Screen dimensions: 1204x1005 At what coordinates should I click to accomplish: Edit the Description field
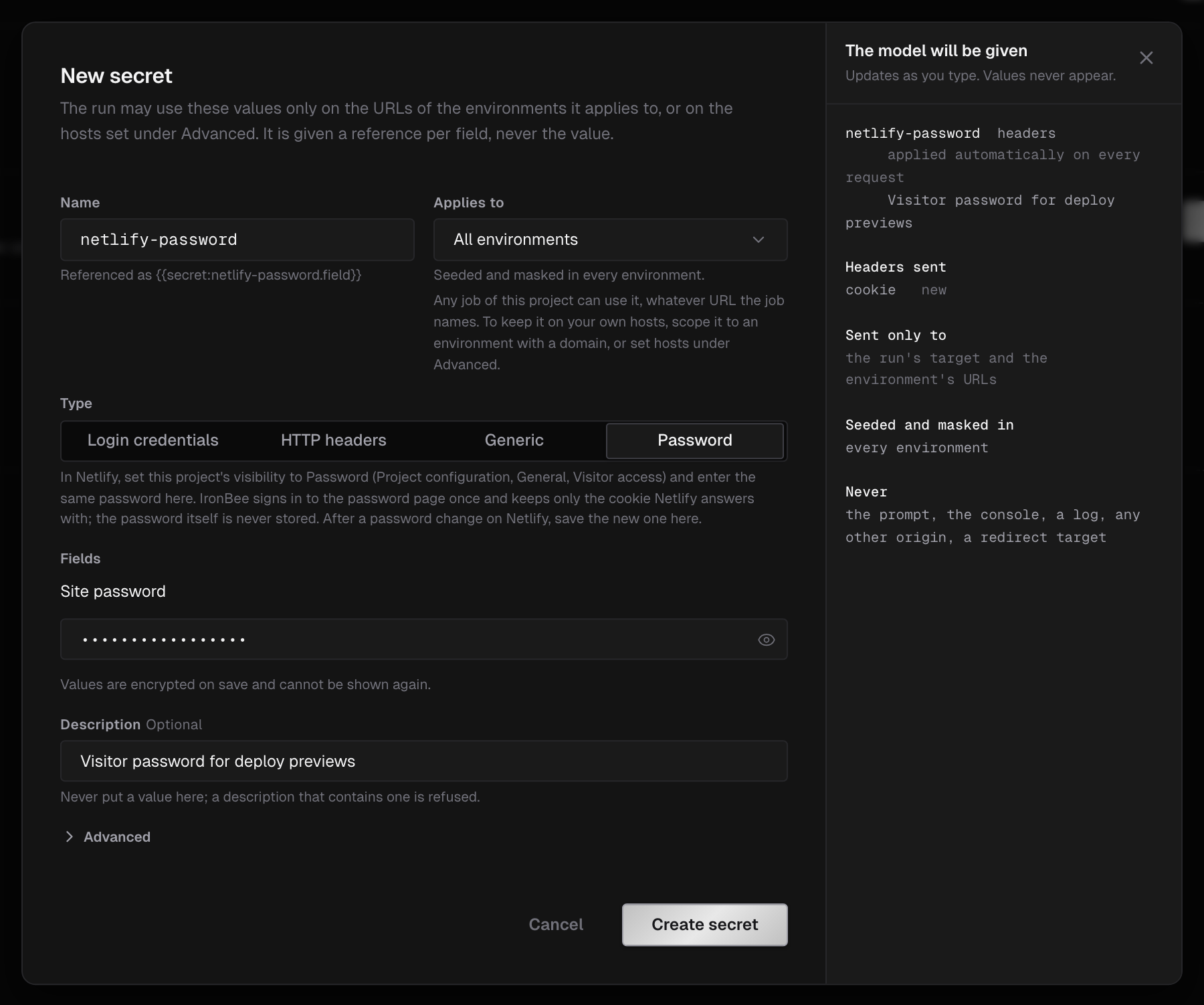(x=424, y=761)
